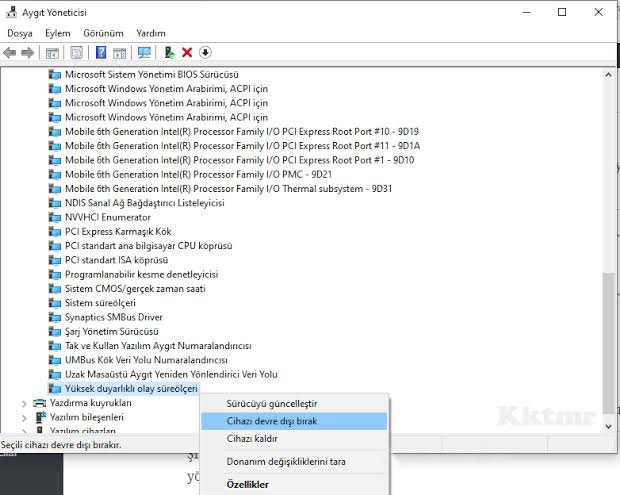Click icon beside Microsoft Sistem Yönetimi BIOS Sürücüsü
Image resolution: width=620 pixels, height=495 pixels.
55,75
